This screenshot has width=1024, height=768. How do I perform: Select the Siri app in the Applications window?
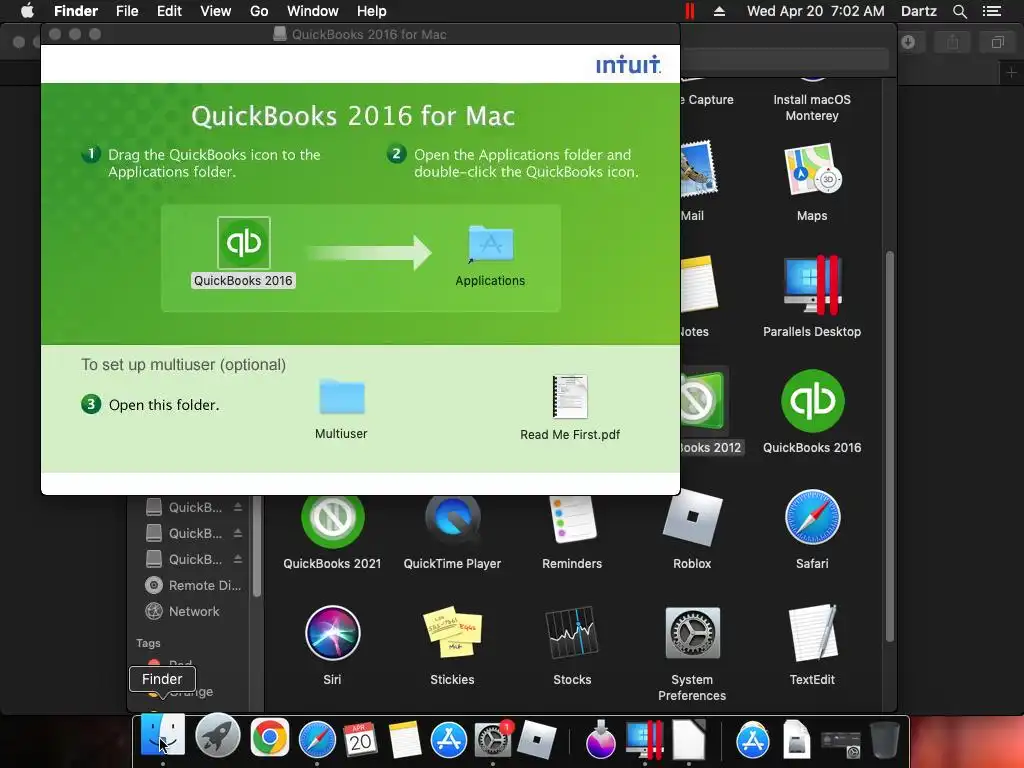332,633
